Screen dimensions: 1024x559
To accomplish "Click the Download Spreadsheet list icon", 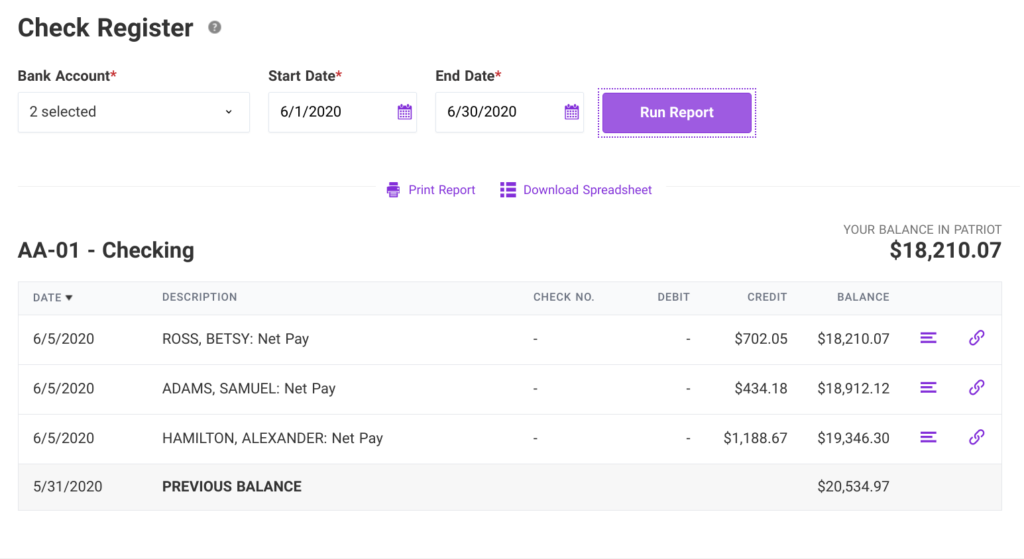I will tap(508, 190).
